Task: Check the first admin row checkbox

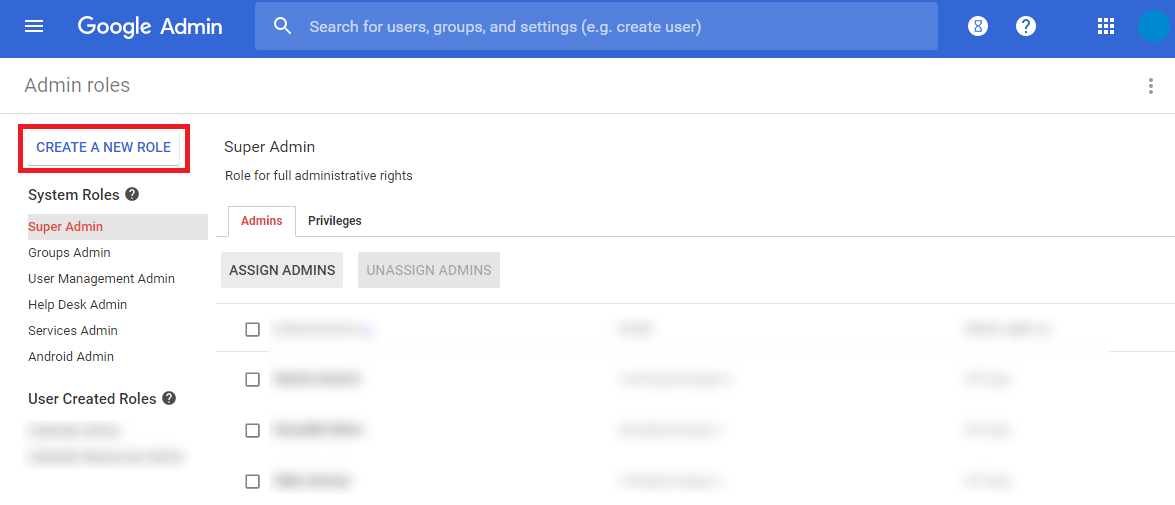Action: pyautogui.click(x=253, y=329)
